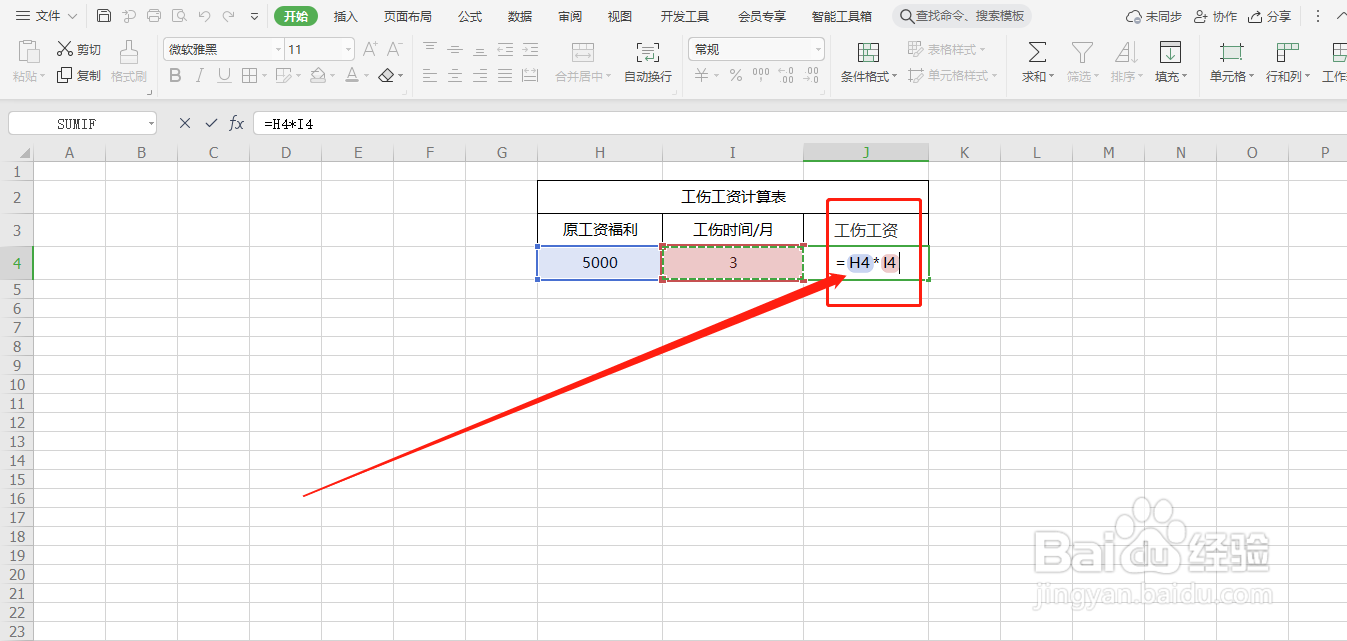Click the Thousands separator (000) icon
Screen dimensions: 1347x641
click(761, 75)
